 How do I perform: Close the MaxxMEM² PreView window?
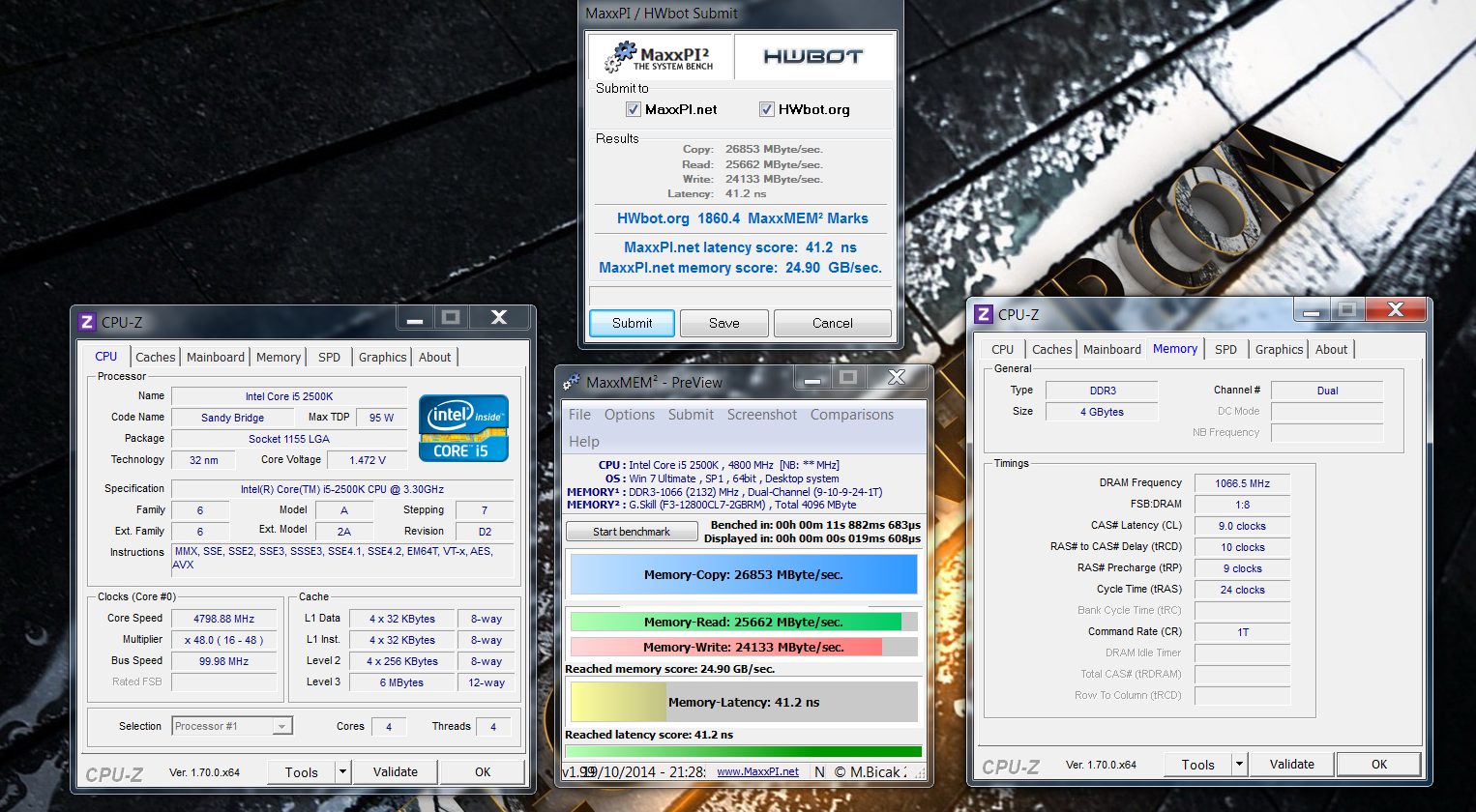coord(897,377)
